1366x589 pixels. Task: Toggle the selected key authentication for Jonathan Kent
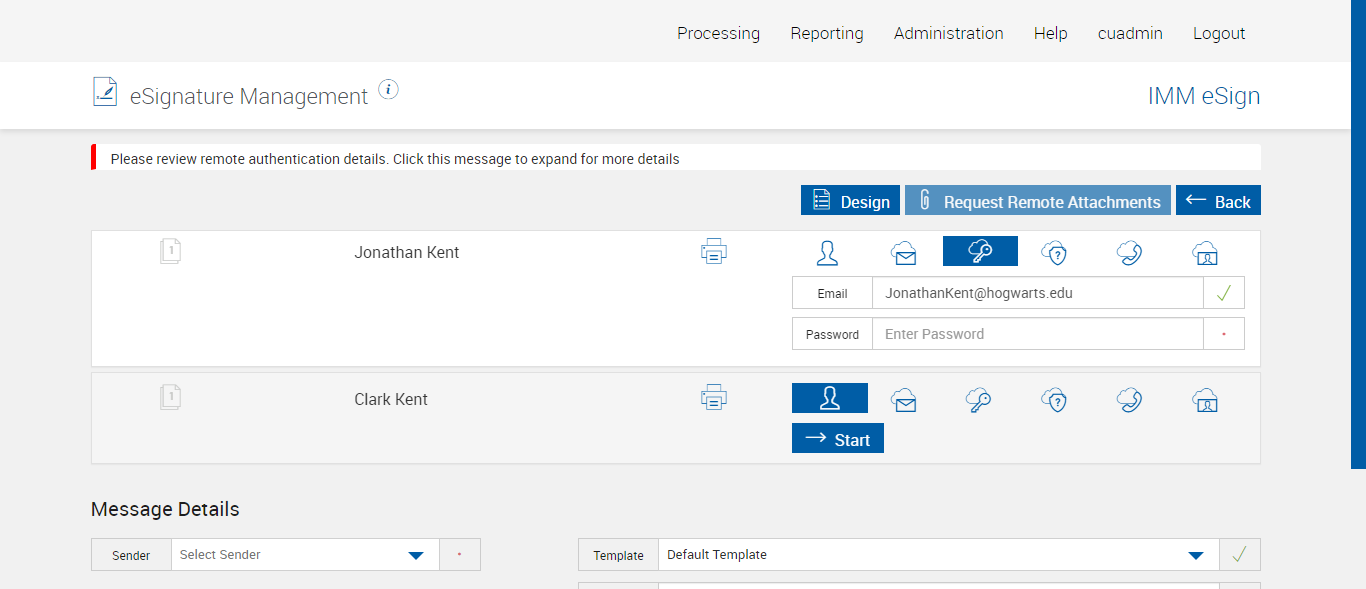[980, 252]
